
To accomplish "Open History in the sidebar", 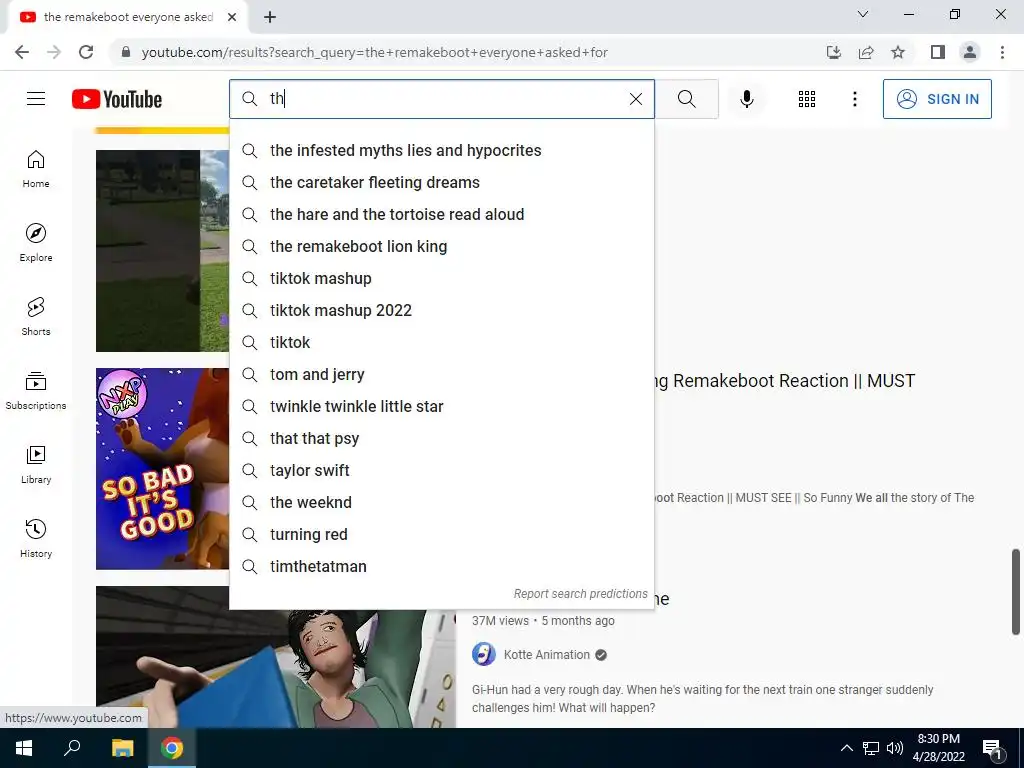I will (x=36, y=537).
